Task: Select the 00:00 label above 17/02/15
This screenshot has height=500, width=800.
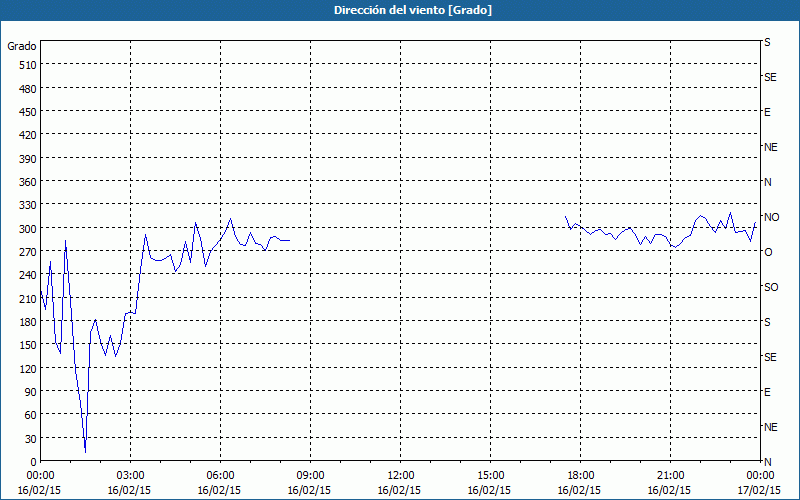Action: pos(760,476)
